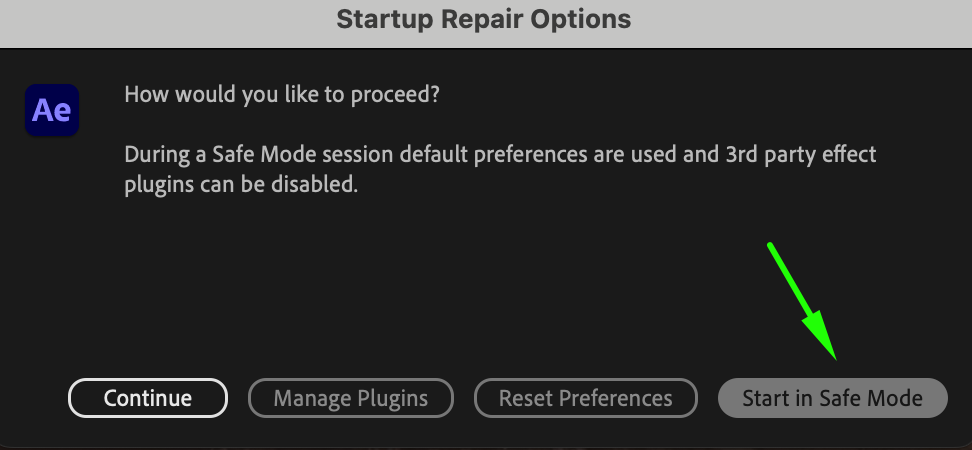Click the "plugins can be disabled." text line
Image resolution: width=972 pixels, height=450 pixels.
(240, 185)
